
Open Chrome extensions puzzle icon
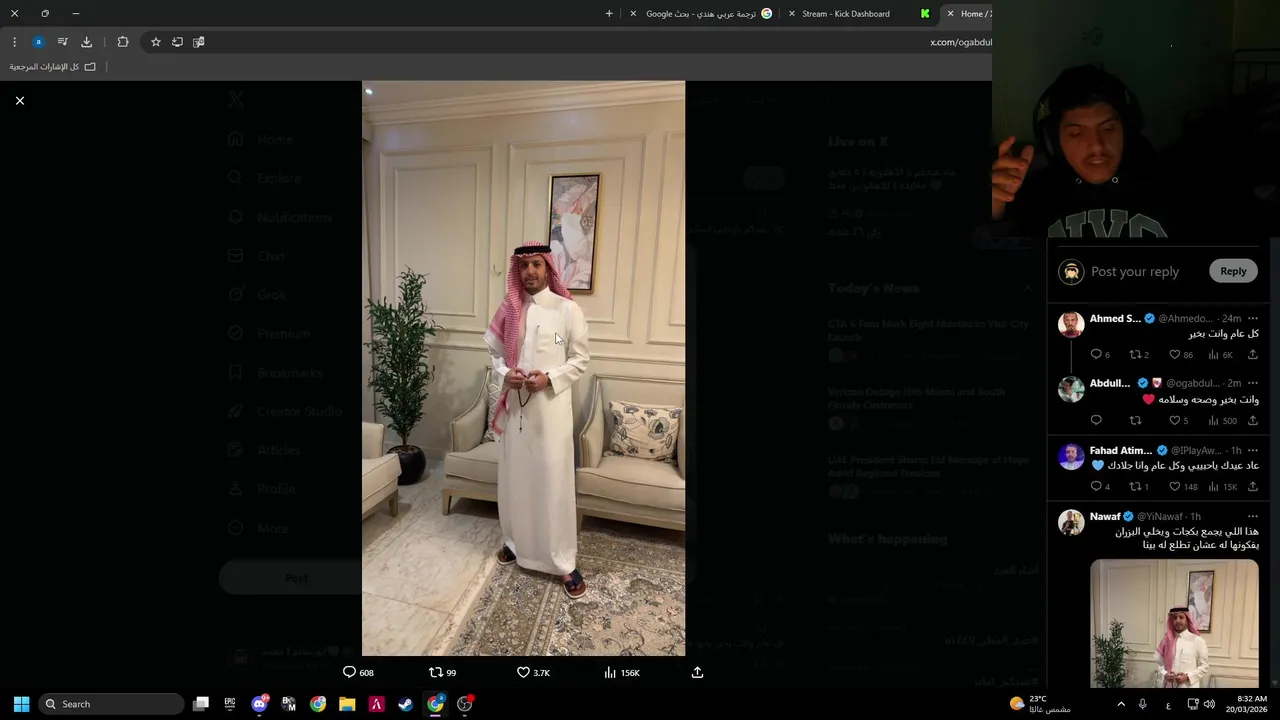pos(123,42)
